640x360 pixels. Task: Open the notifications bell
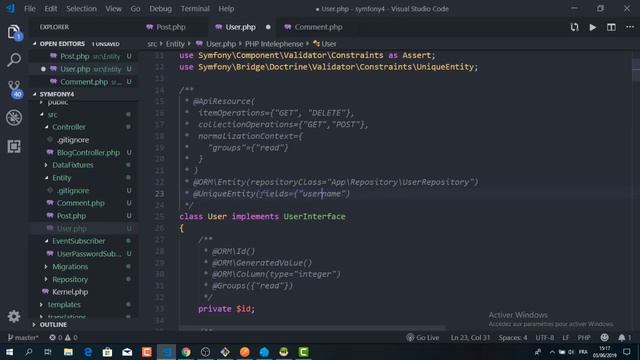coord(624,338)
